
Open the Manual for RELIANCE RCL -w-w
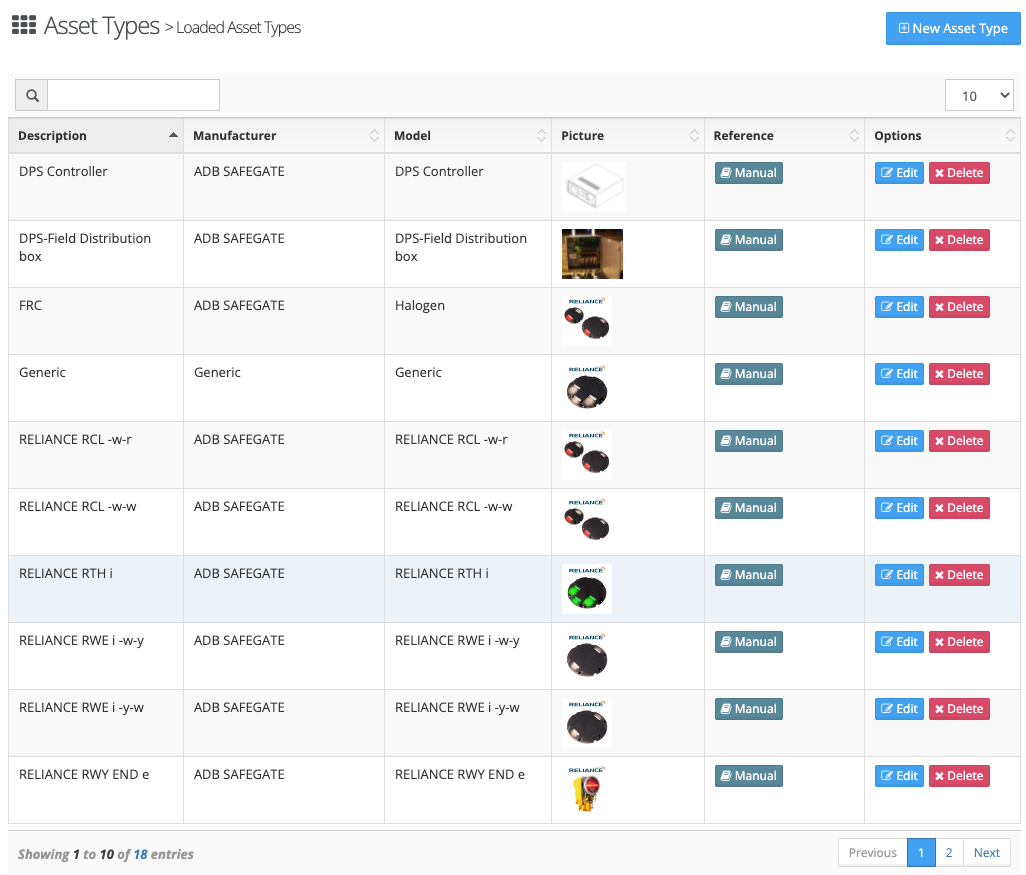tap(749, 508)
